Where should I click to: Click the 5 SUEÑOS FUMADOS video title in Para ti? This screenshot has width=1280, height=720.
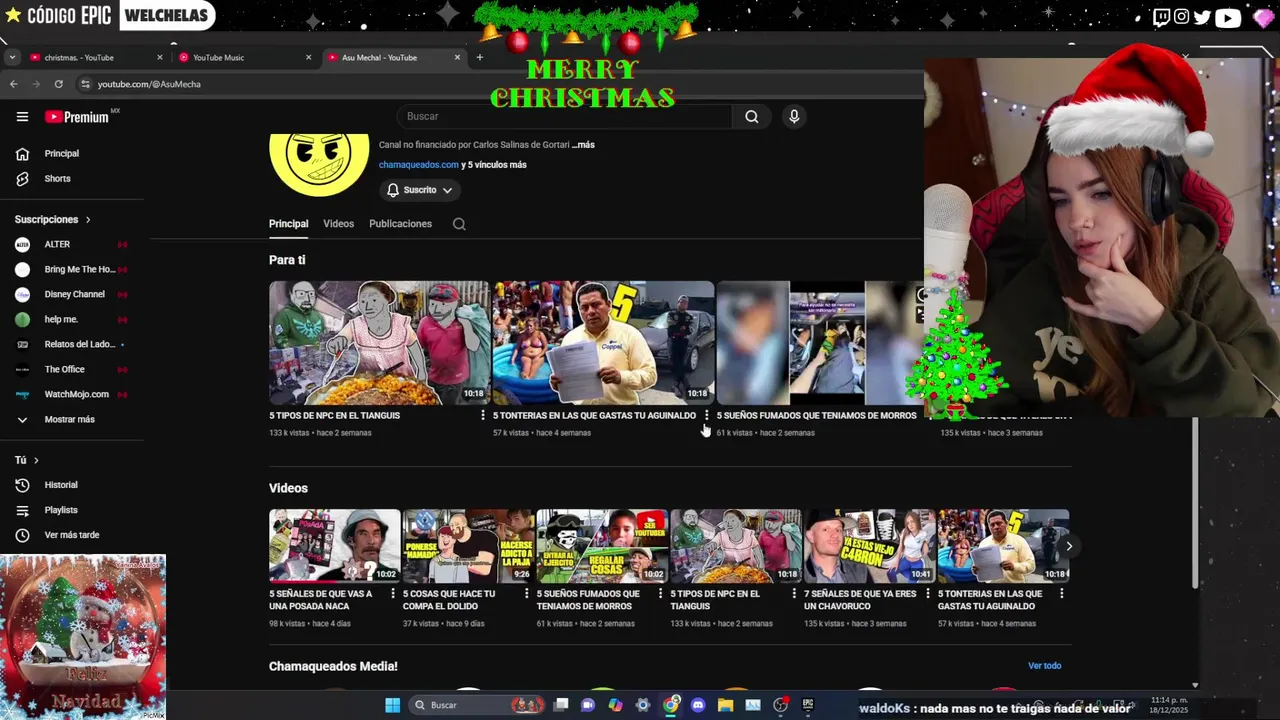click(816, 415)
